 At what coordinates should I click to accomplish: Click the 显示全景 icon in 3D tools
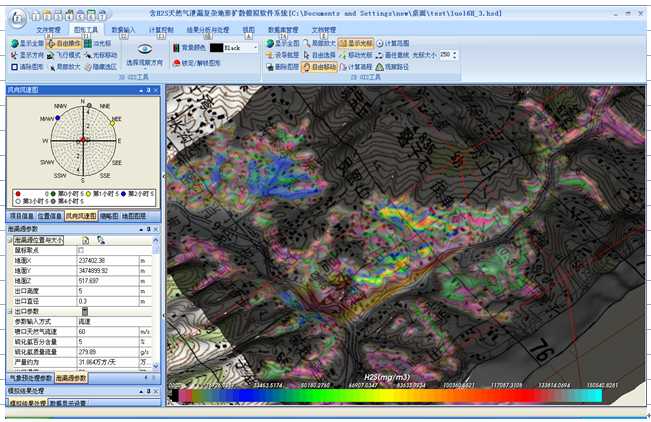coord(14,44)
